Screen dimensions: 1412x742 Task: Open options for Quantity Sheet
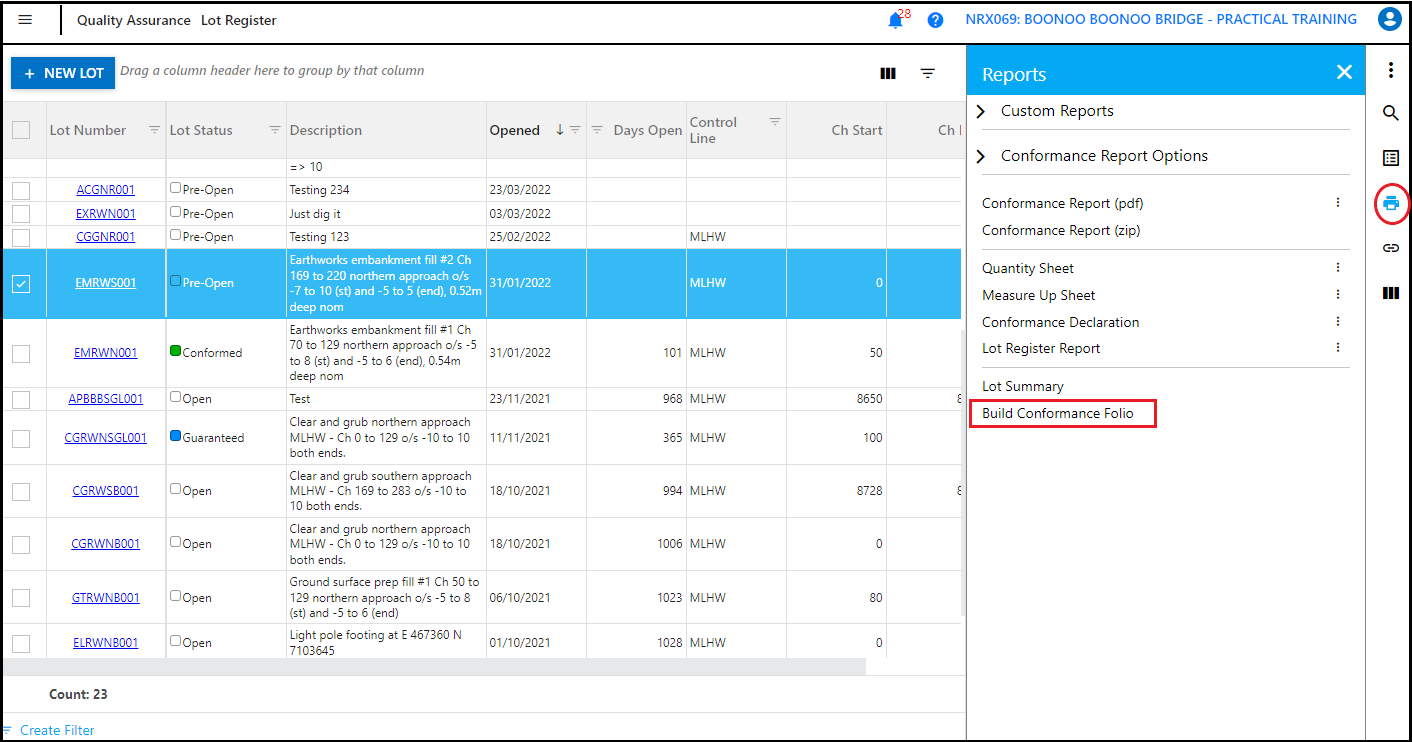[x=1338, y=268]
